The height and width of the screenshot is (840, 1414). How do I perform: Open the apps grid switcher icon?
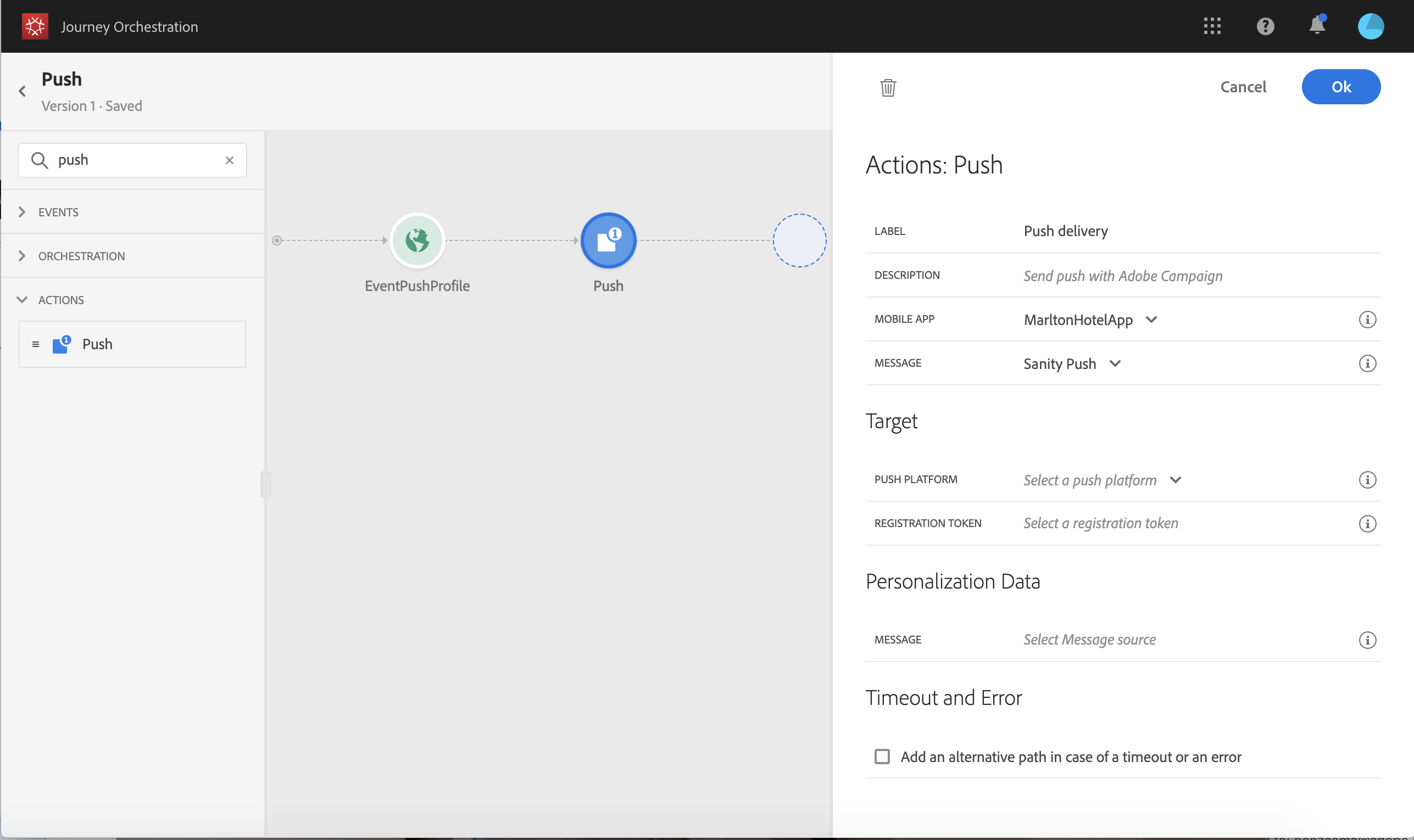point(1212,26)
